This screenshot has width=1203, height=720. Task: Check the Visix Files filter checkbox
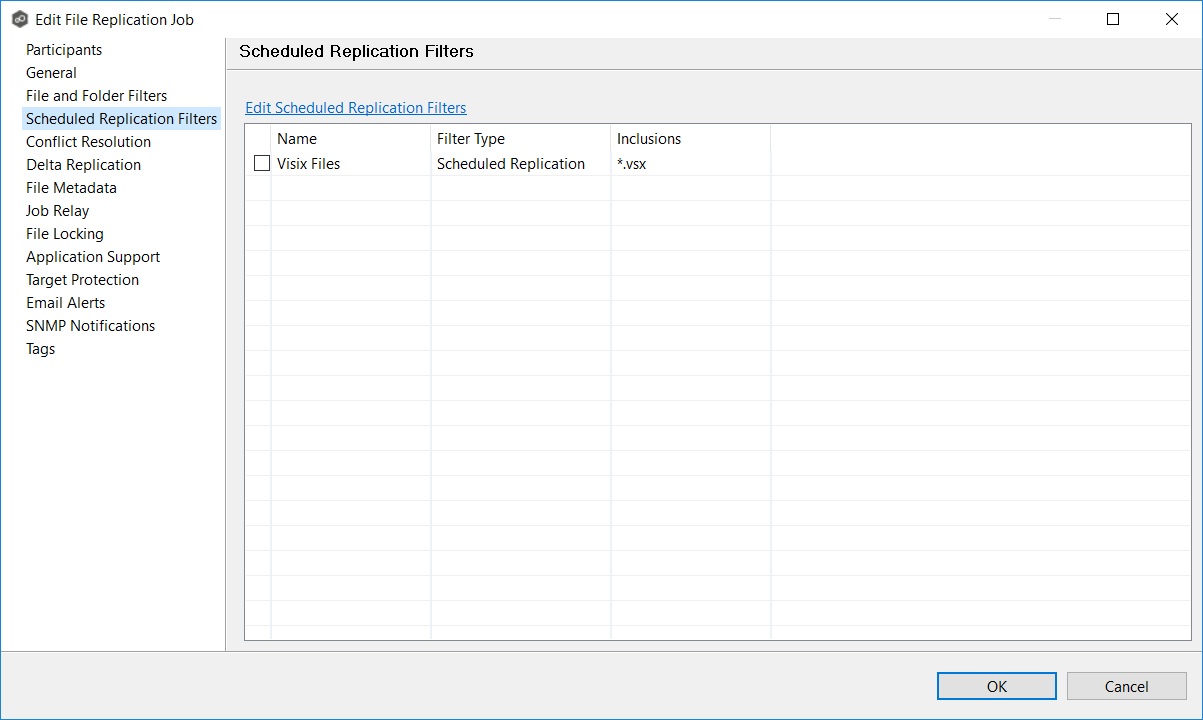261,162
